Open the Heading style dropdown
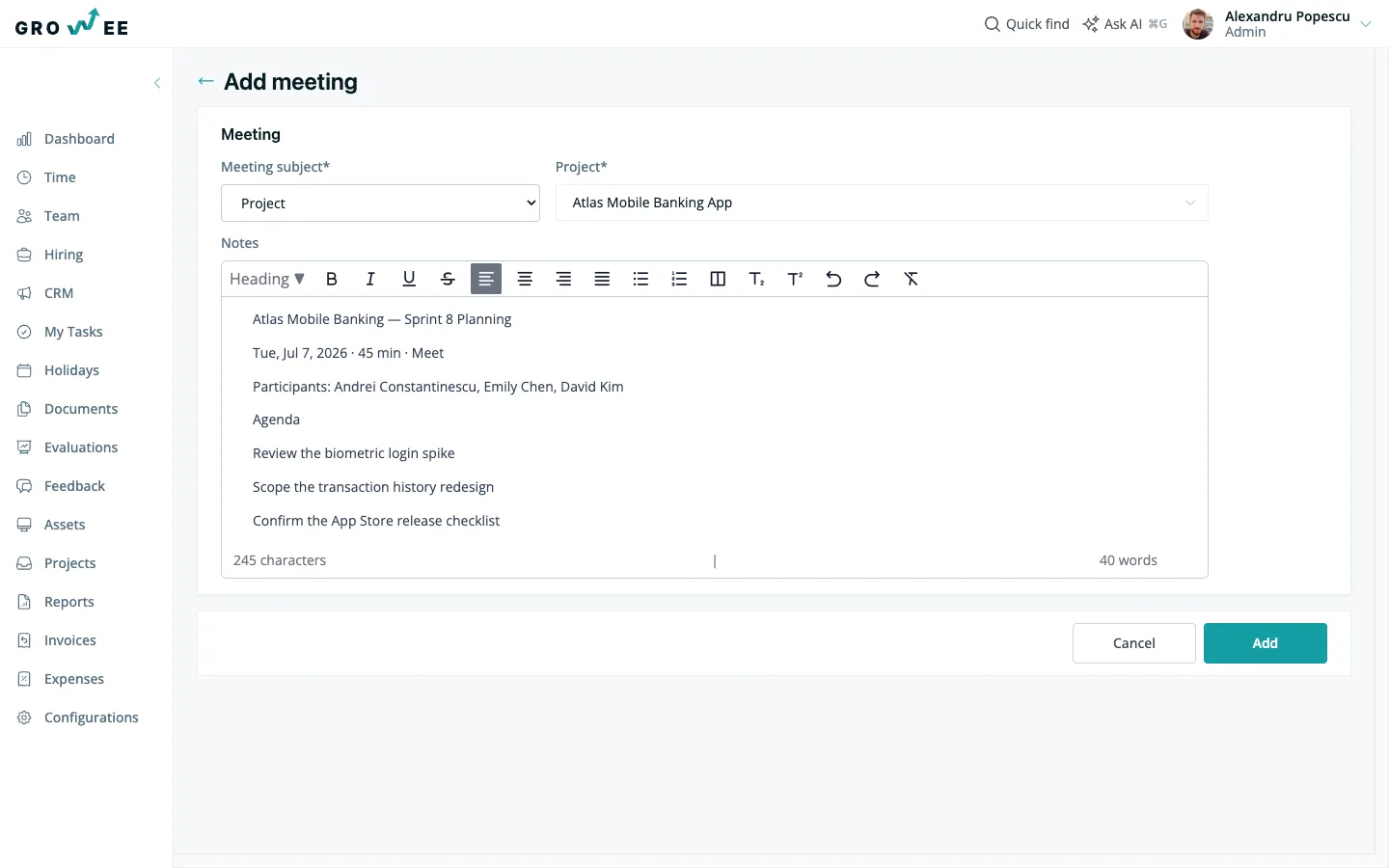 pos(267,279)
